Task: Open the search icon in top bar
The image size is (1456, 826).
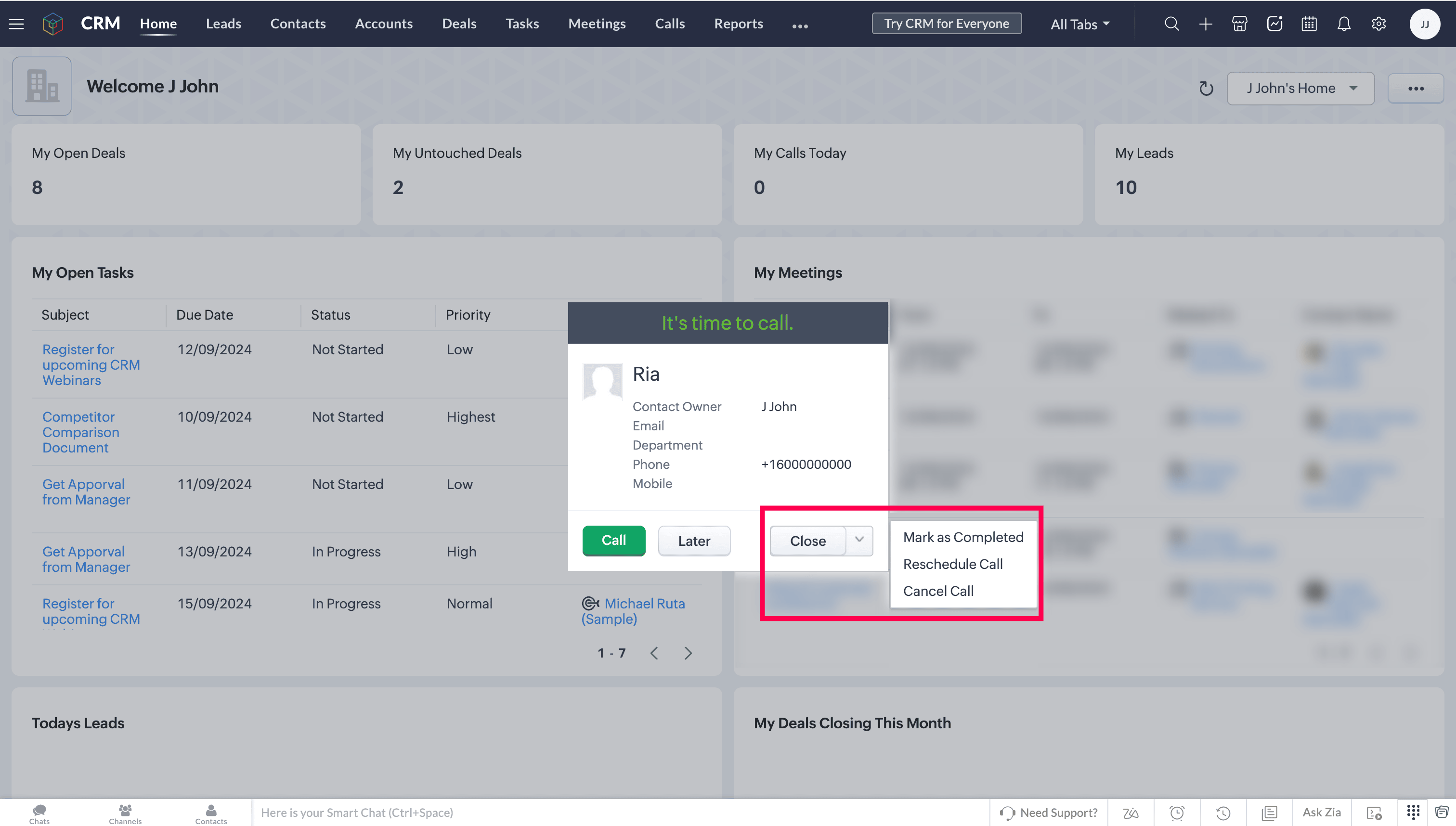Action: tap(1171, 24)
